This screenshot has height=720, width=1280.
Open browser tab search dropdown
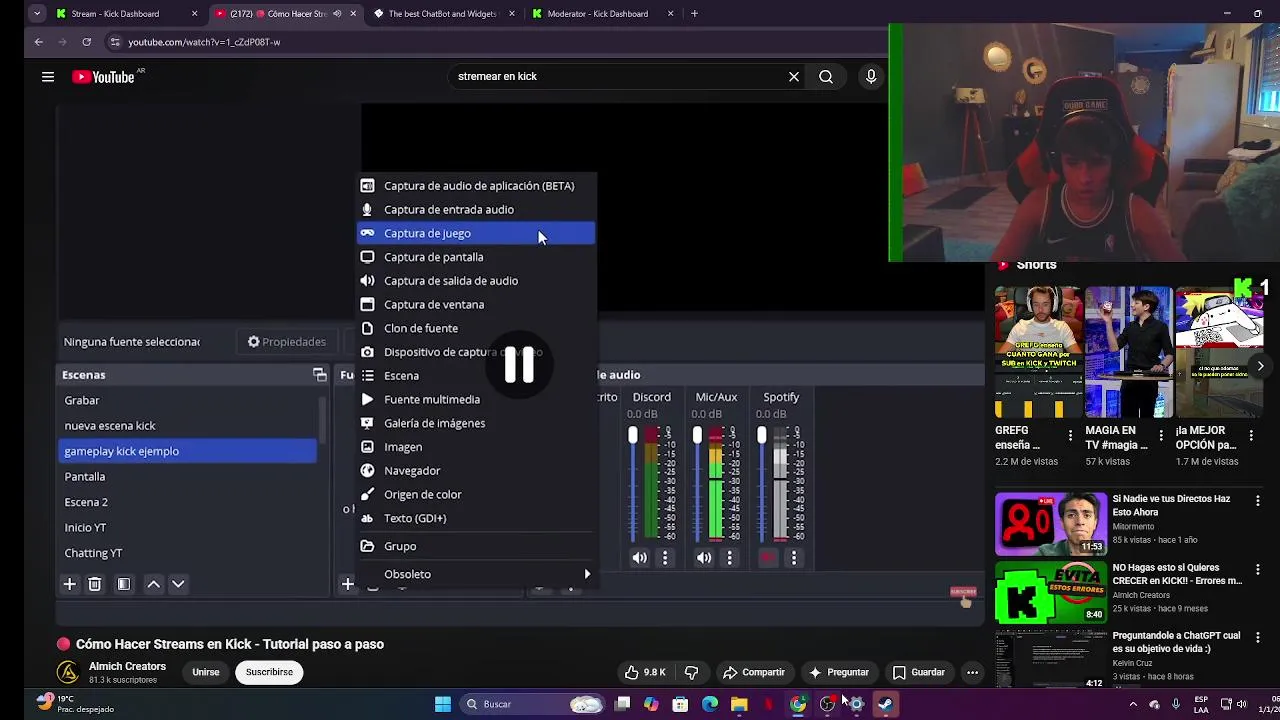(x=36, y=14)
